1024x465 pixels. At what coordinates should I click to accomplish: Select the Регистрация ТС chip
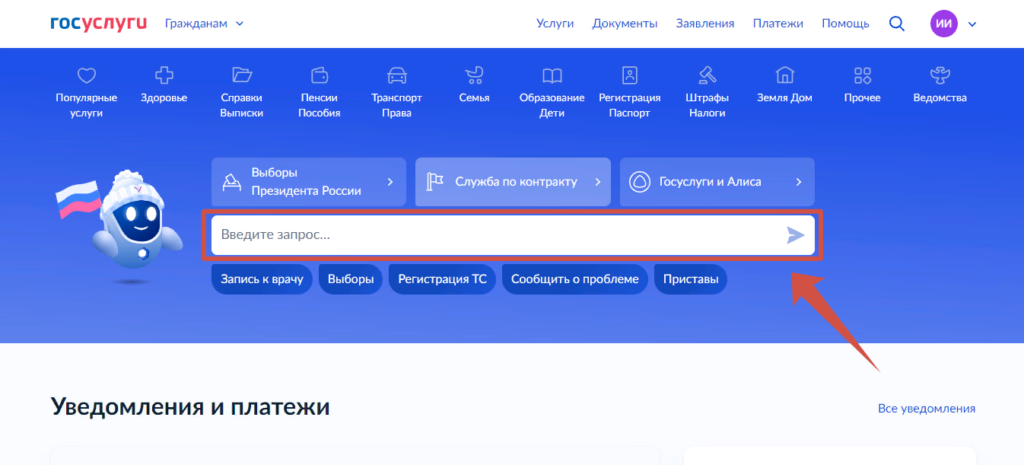(x=442, y=279)
